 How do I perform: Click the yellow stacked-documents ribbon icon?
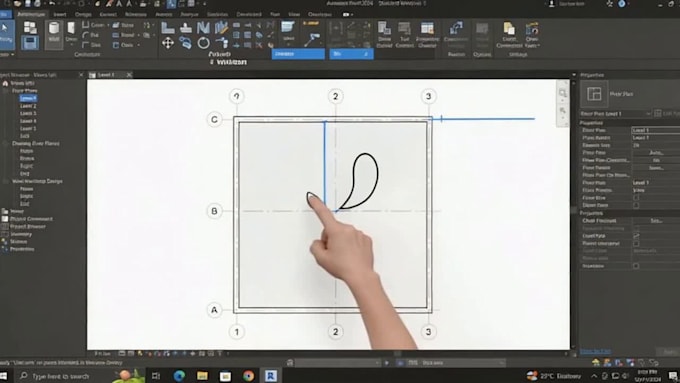pos(509,29)
